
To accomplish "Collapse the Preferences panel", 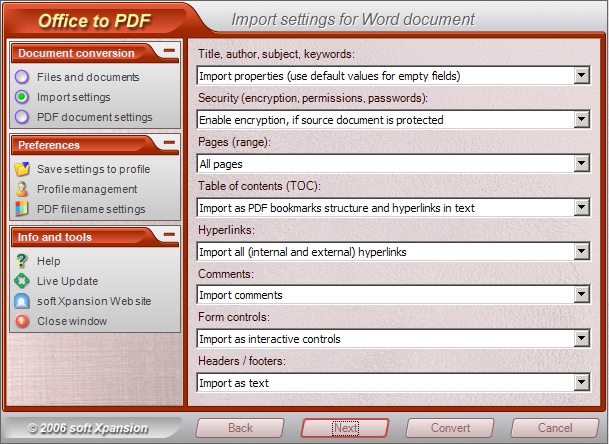I will (169, 144).
